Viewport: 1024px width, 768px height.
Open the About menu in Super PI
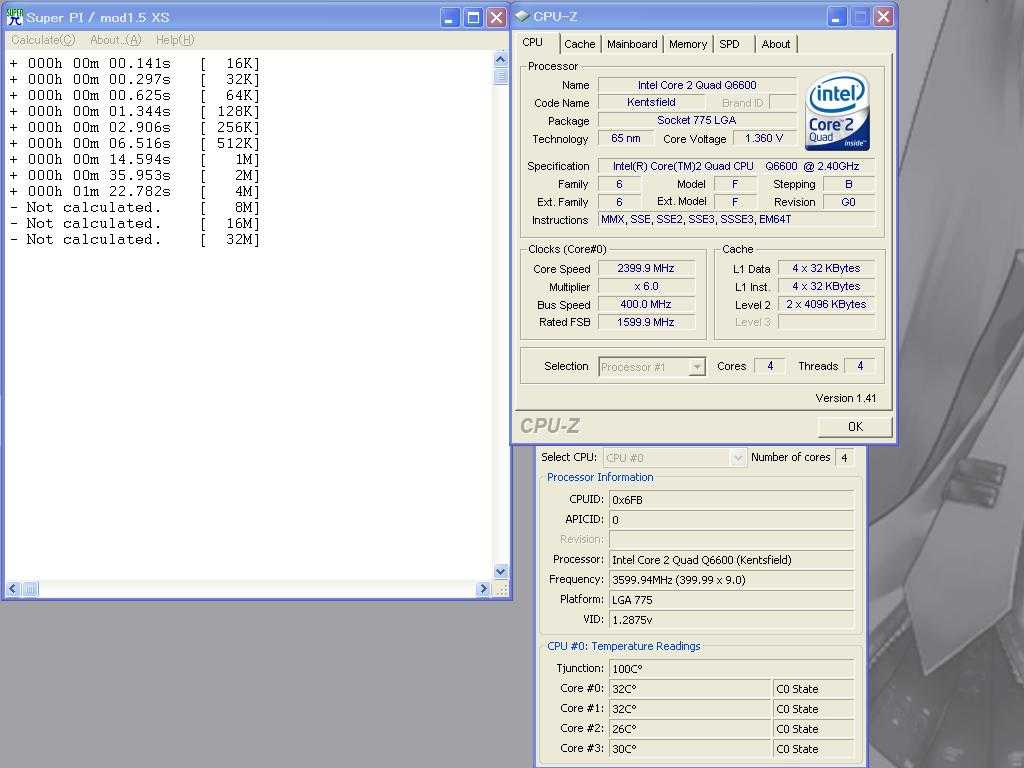tap(116, 40)
